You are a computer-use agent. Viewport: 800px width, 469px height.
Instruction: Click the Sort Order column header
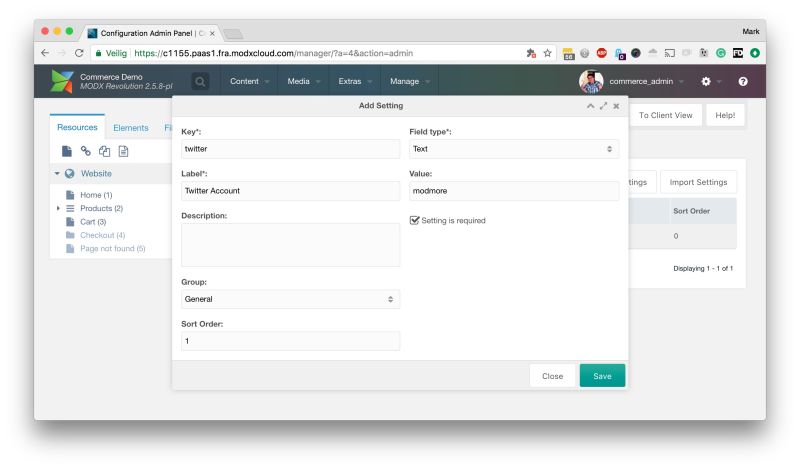point(691,211)
